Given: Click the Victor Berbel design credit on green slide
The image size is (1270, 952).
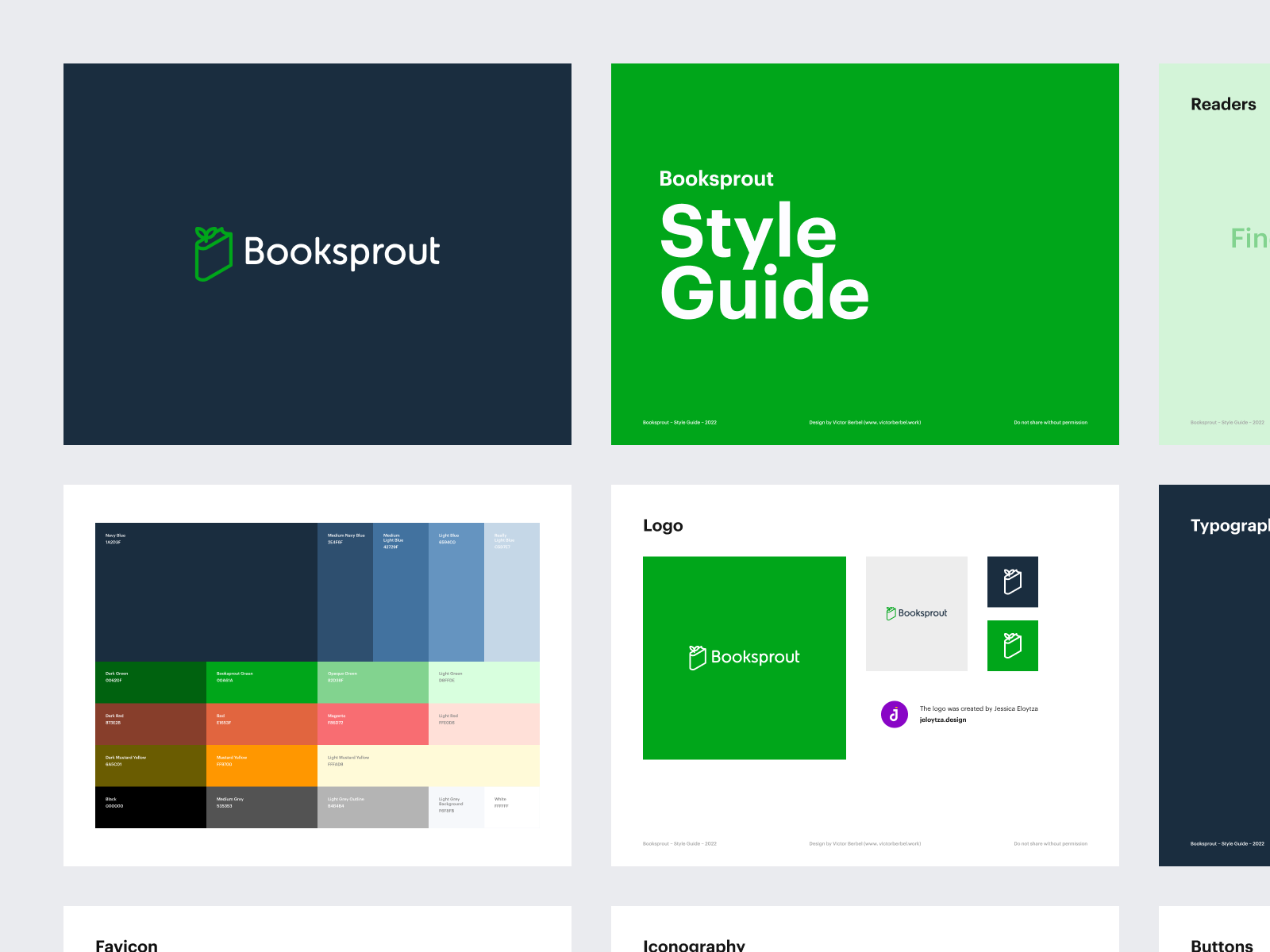Looking at the screenshot, I should click(864, 423).
